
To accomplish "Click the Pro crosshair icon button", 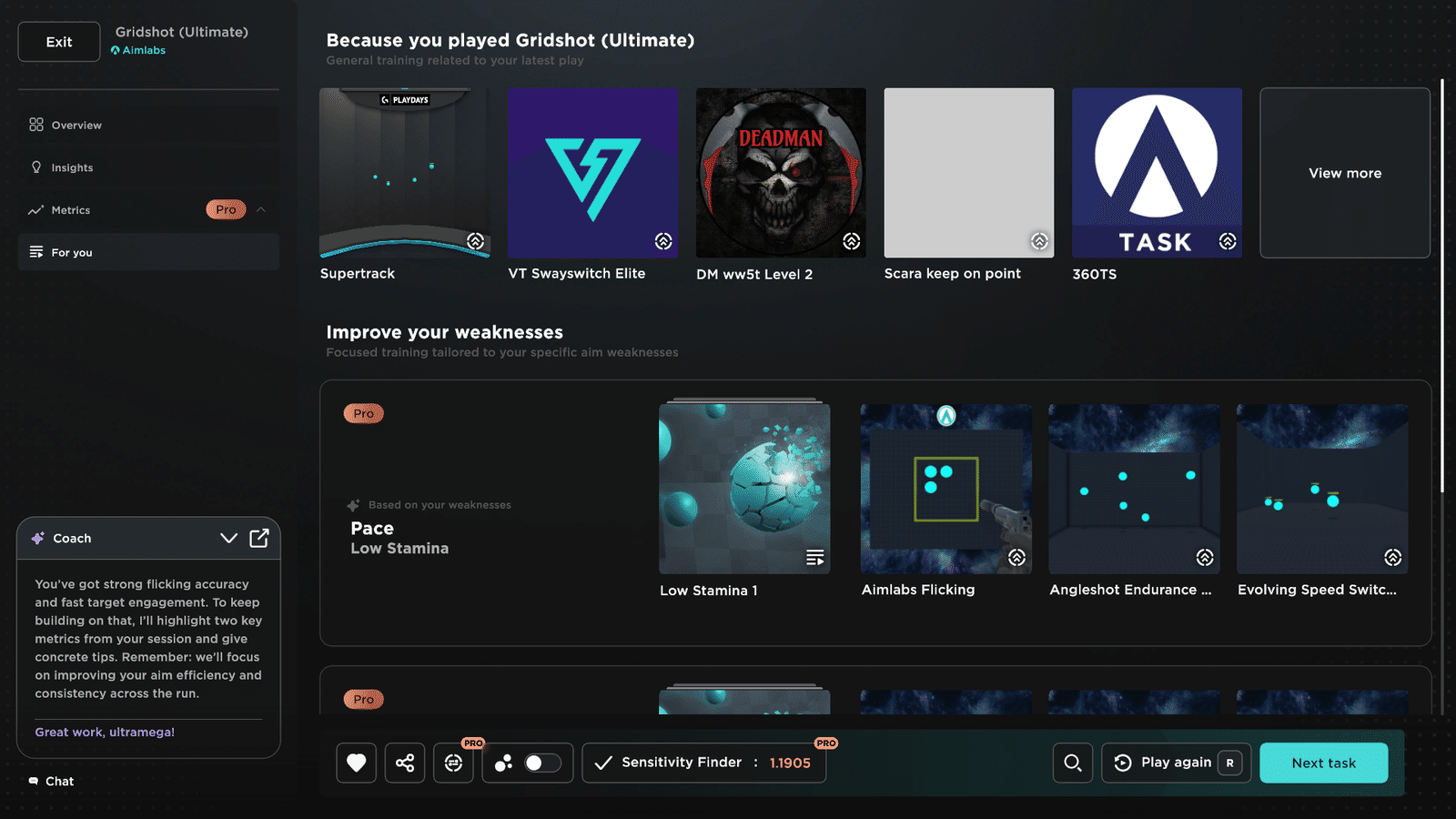I will coord(453,763).
